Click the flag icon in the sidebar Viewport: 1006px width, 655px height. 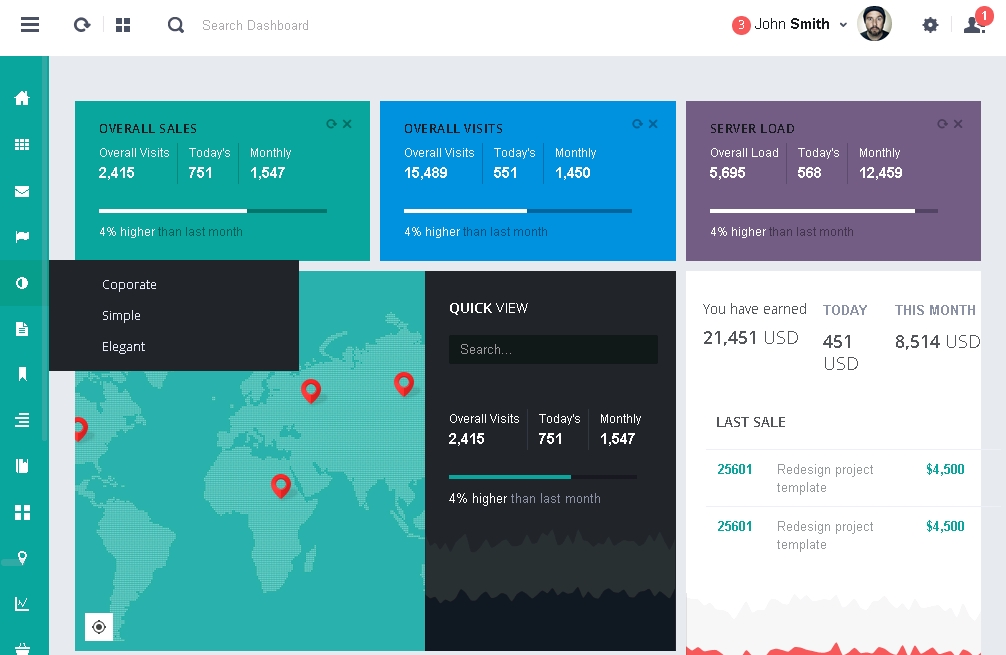[x=22, y=237]
